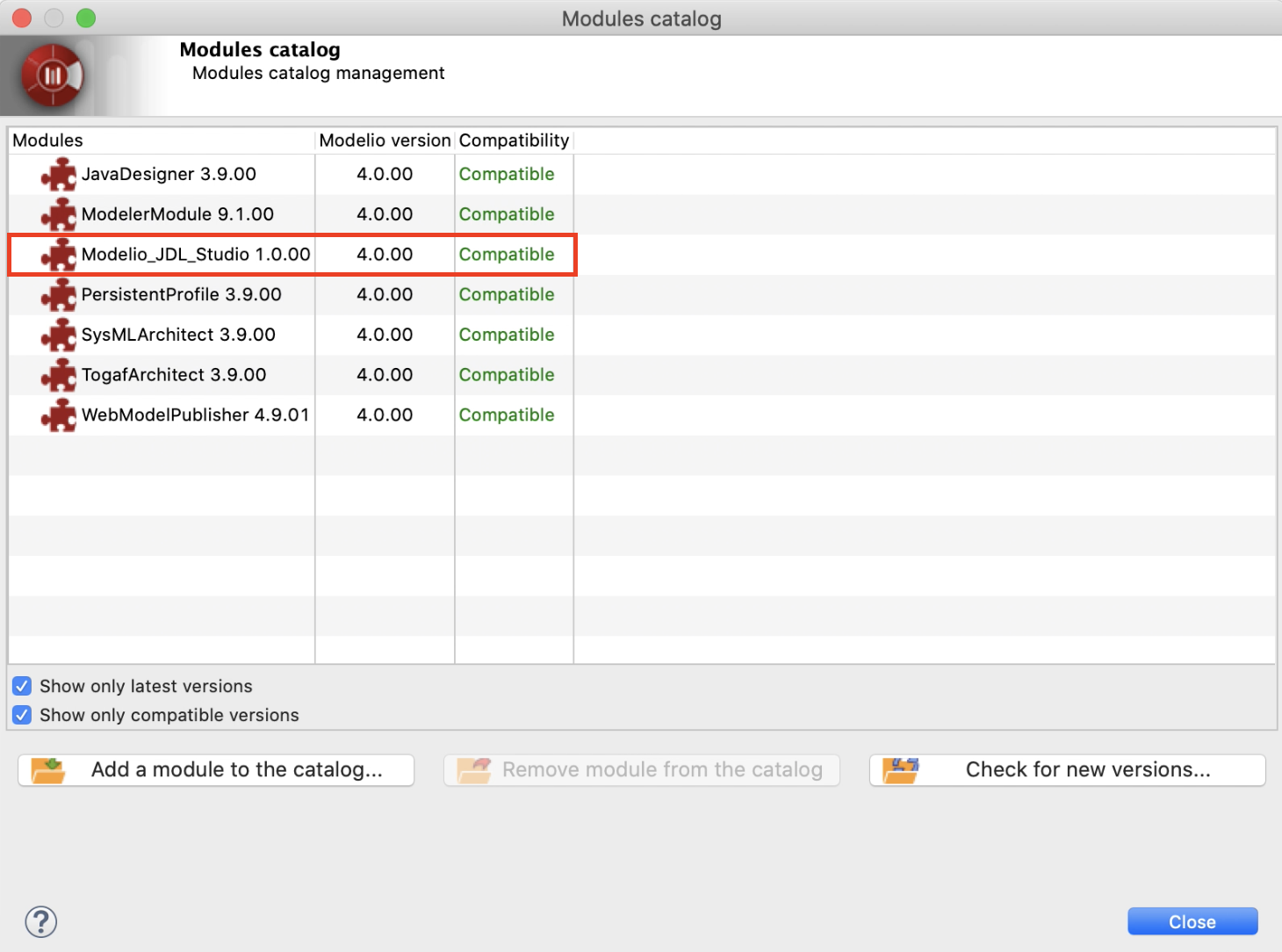Image resolution: width=1282 pixels, height=952 pixels.
Task: Click the 4.0.00 version cell for SysMLArchitect
Action: [385, 335]
